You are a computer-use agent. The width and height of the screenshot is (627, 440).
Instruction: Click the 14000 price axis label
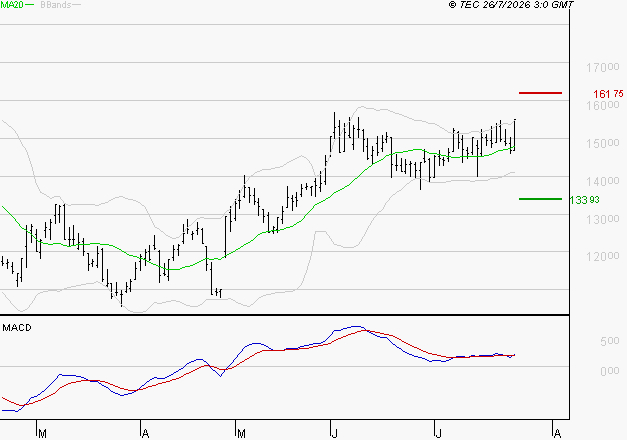click(x=603, y=181)
